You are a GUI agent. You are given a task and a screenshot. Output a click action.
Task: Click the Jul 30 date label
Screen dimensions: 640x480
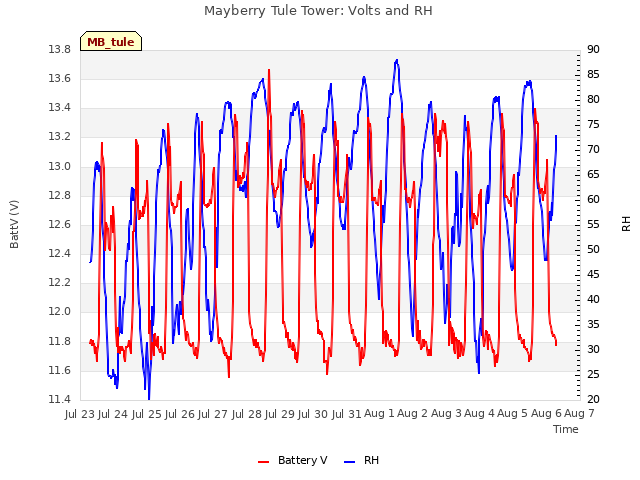tap(313, 414)
